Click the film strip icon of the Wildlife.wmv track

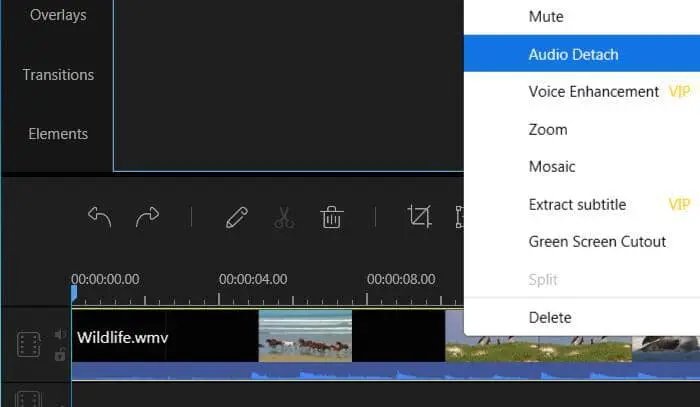pyautogui.click(x=29, y=344)
